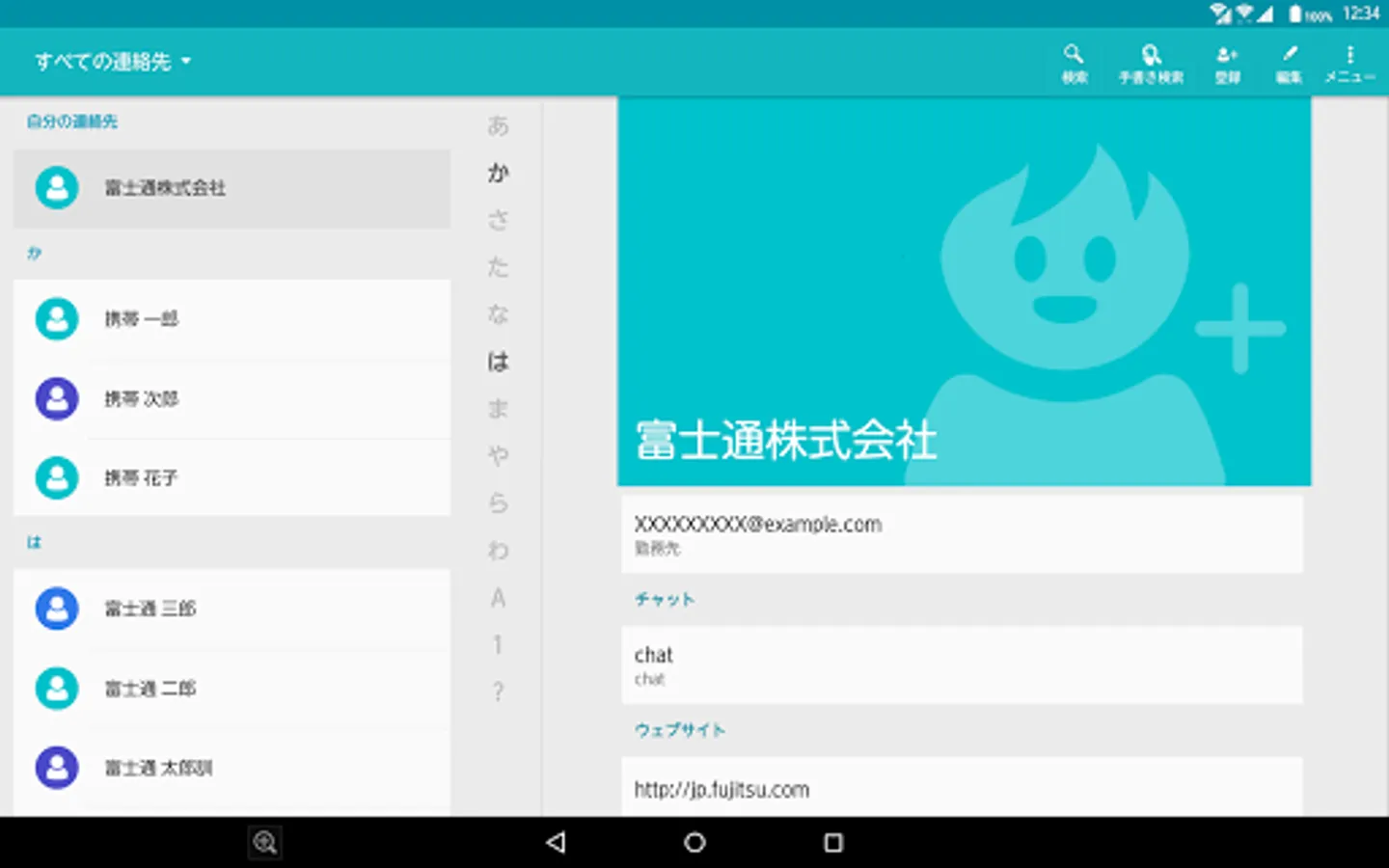Jump to index letter さ
This screenshot has height=868, width=1389.
click(498, 220)
